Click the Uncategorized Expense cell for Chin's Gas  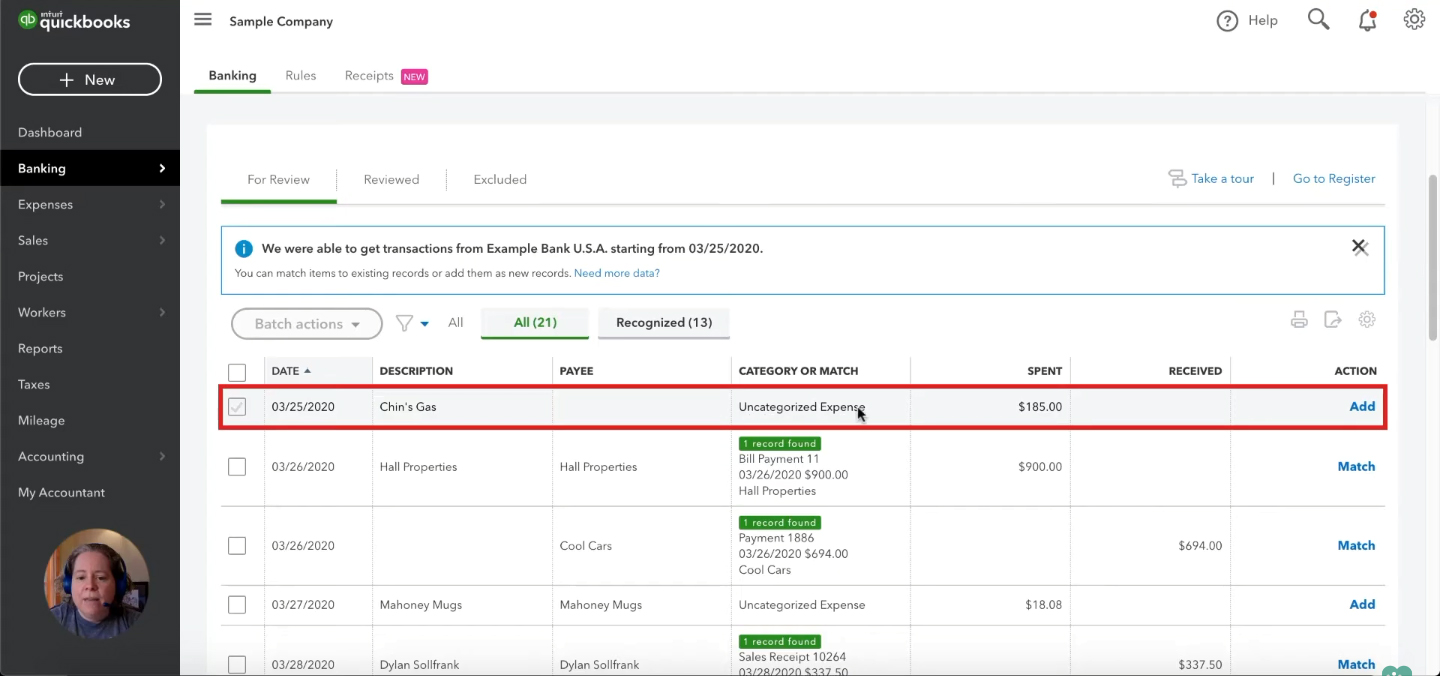(x=802, y=407)
